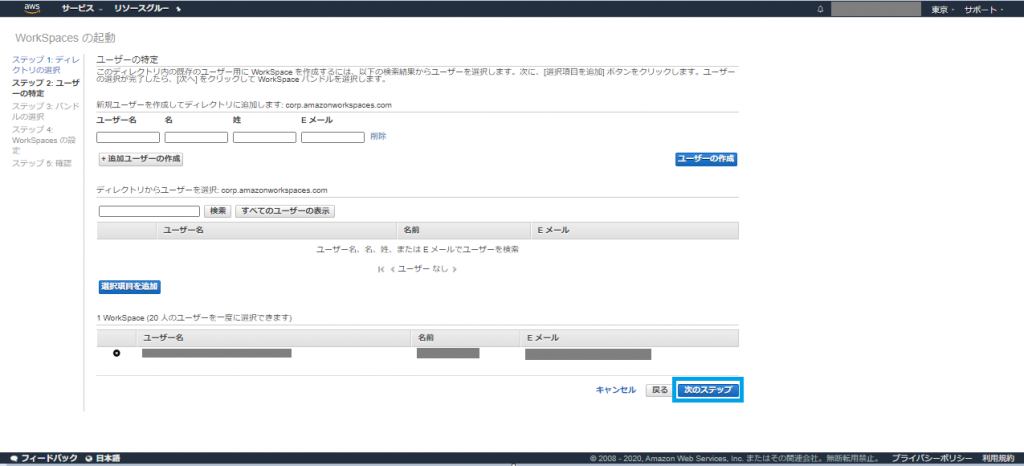
Task: Expand the サービス menu
Action: [x=82, y=10]
